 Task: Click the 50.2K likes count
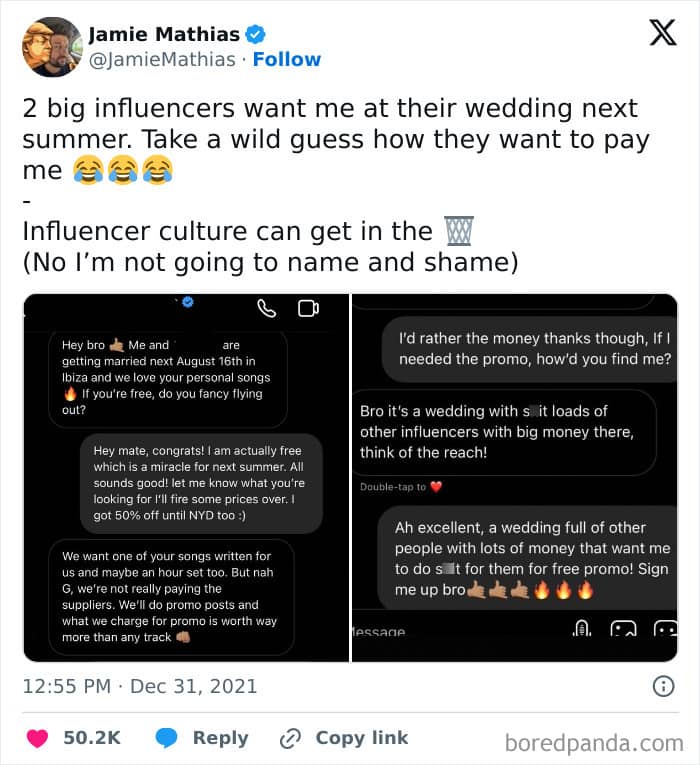coord(92,738)
